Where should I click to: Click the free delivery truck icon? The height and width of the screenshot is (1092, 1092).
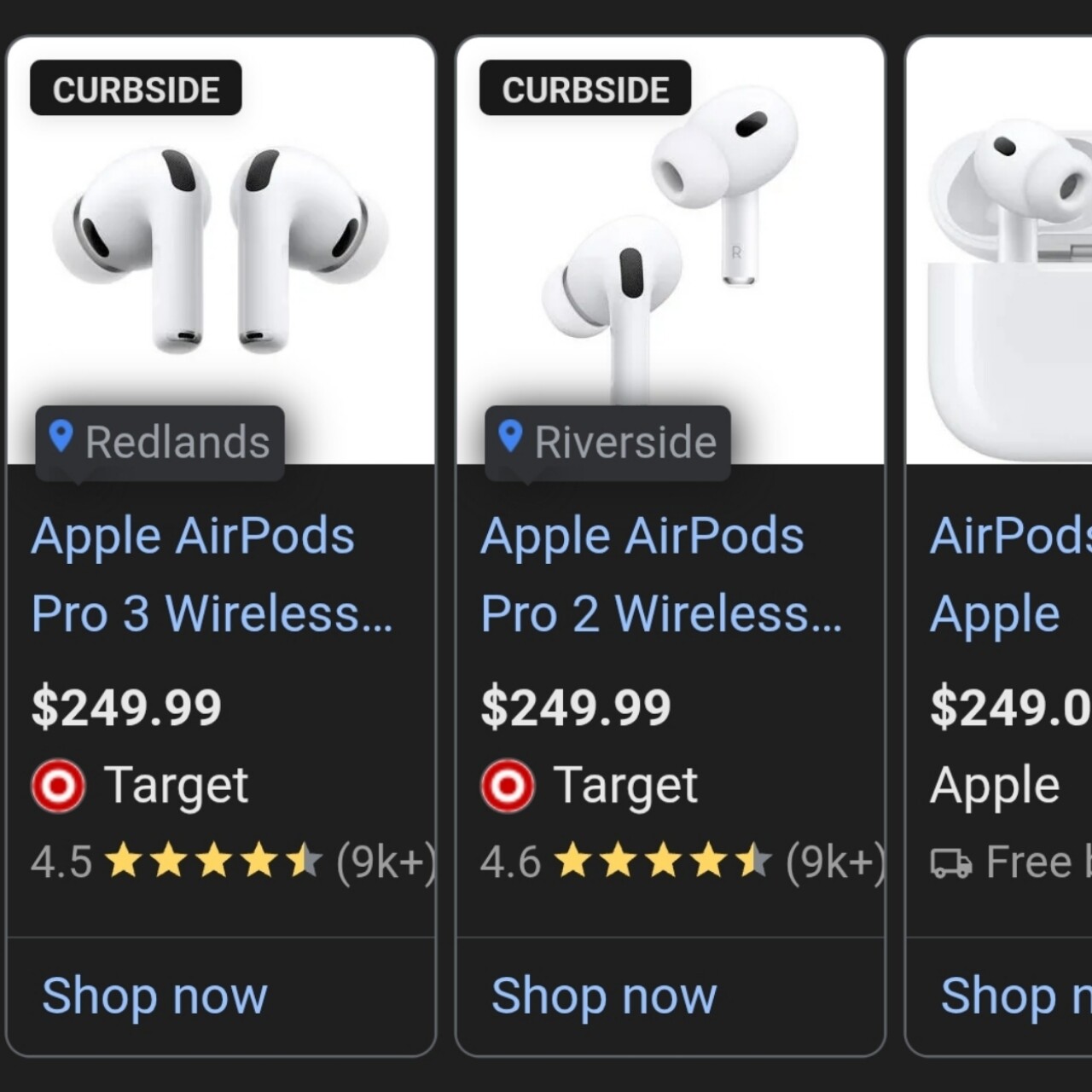[950, 863]
